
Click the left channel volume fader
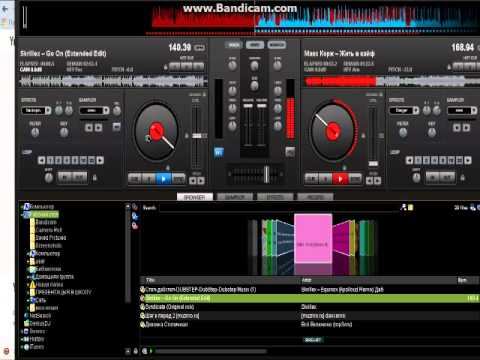pyautogui.click(x=248, y=106)
